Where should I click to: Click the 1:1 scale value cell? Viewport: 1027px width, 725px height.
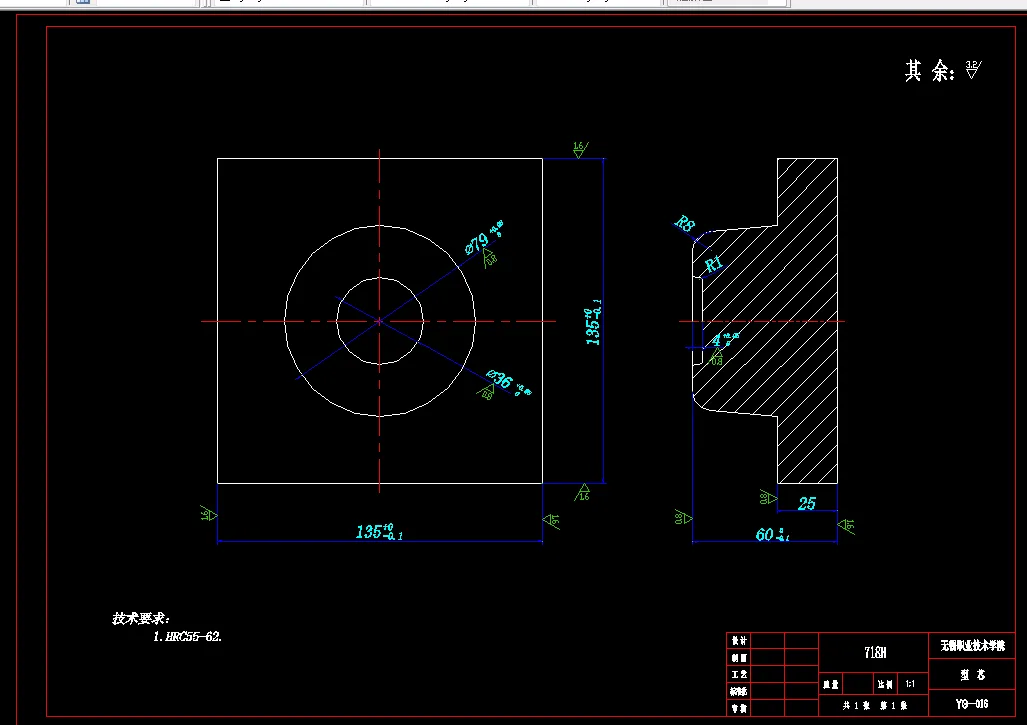pos(912,684)
